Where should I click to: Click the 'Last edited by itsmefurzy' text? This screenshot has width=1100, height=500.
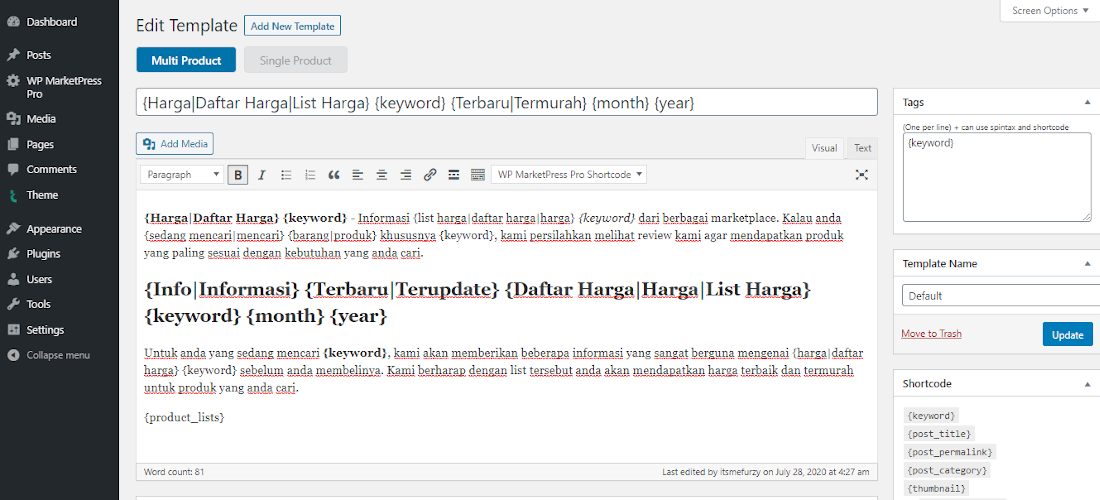point(765,472)
